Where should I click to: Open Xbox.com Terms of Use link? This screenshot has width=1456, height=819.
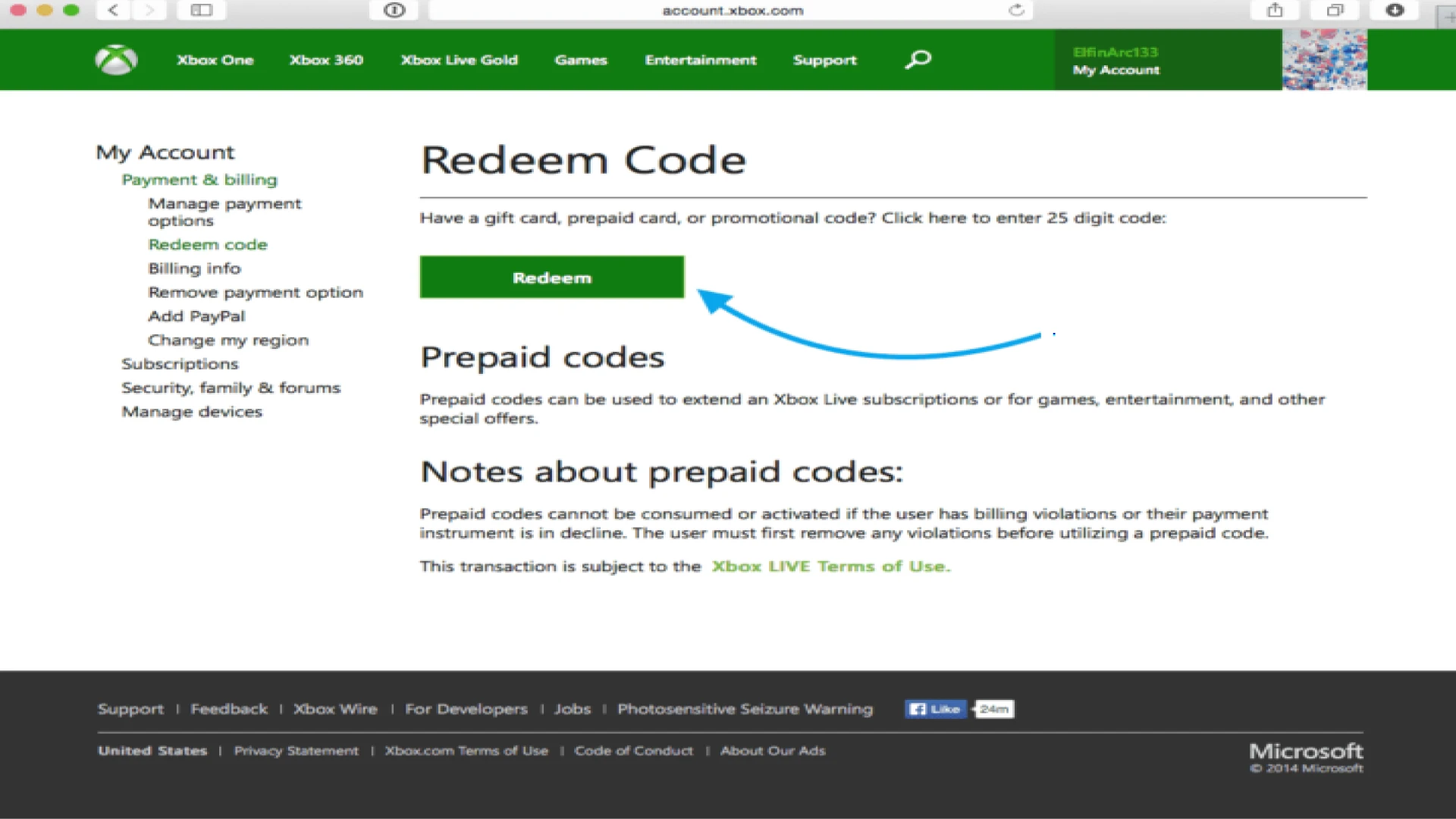pyautogui.click(x=466, y=751)
